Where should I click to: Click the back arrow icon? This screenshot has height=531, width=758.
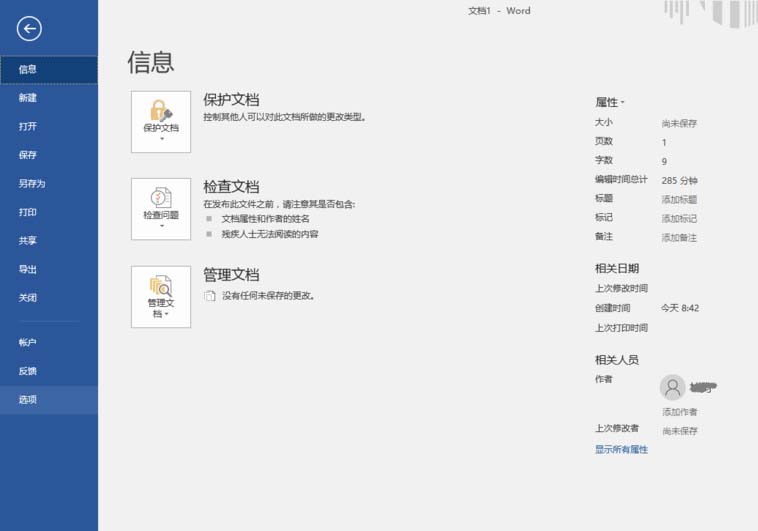coord(29,29)
